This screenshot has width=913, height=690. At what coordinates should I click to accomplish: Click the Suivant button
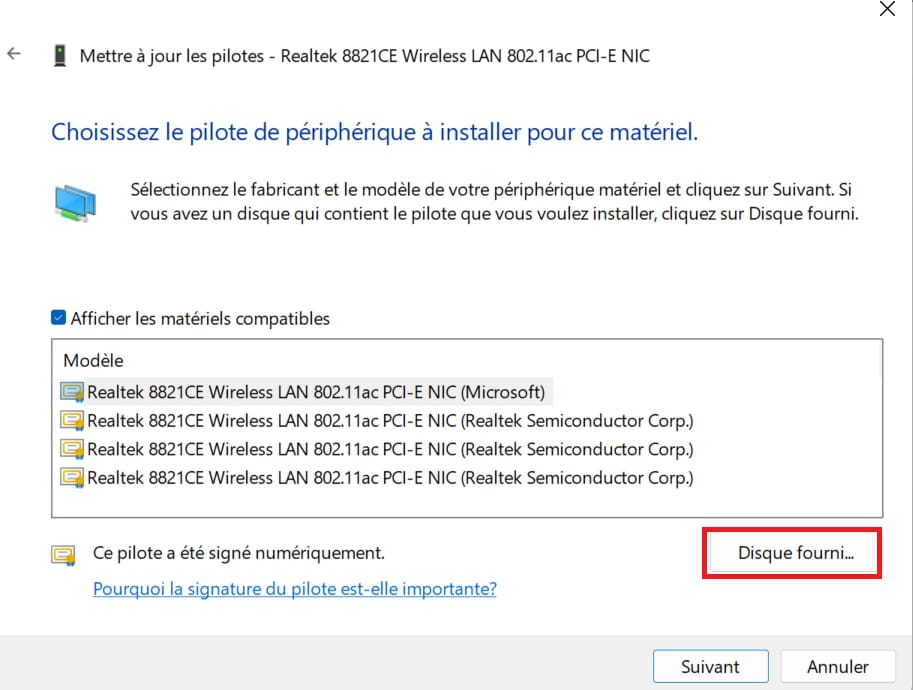[710, 666]
